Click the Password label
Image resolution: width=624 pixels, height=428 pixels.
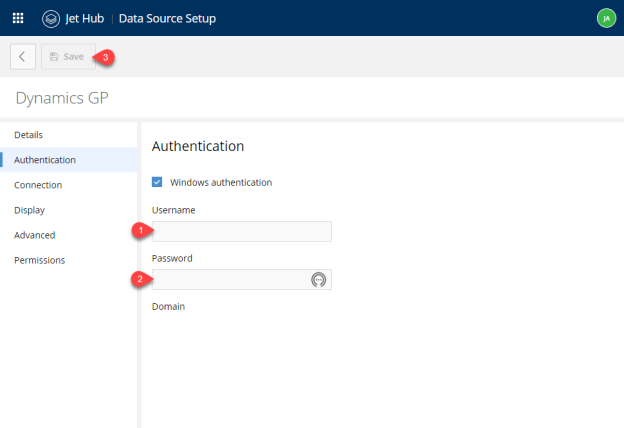(x=172, y=258)
